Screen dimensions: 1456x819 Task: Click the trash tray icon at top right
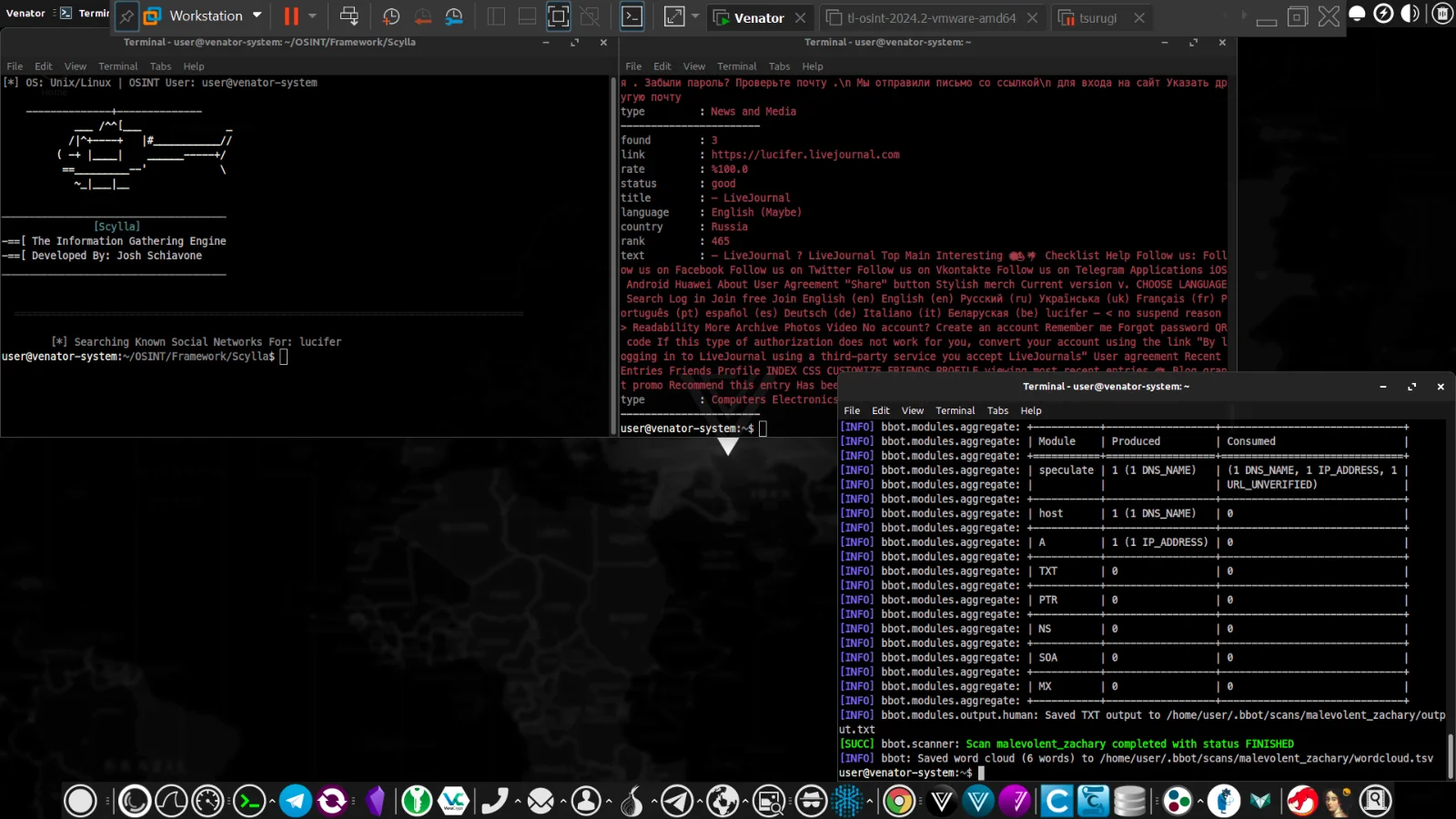click(1442, 13)
